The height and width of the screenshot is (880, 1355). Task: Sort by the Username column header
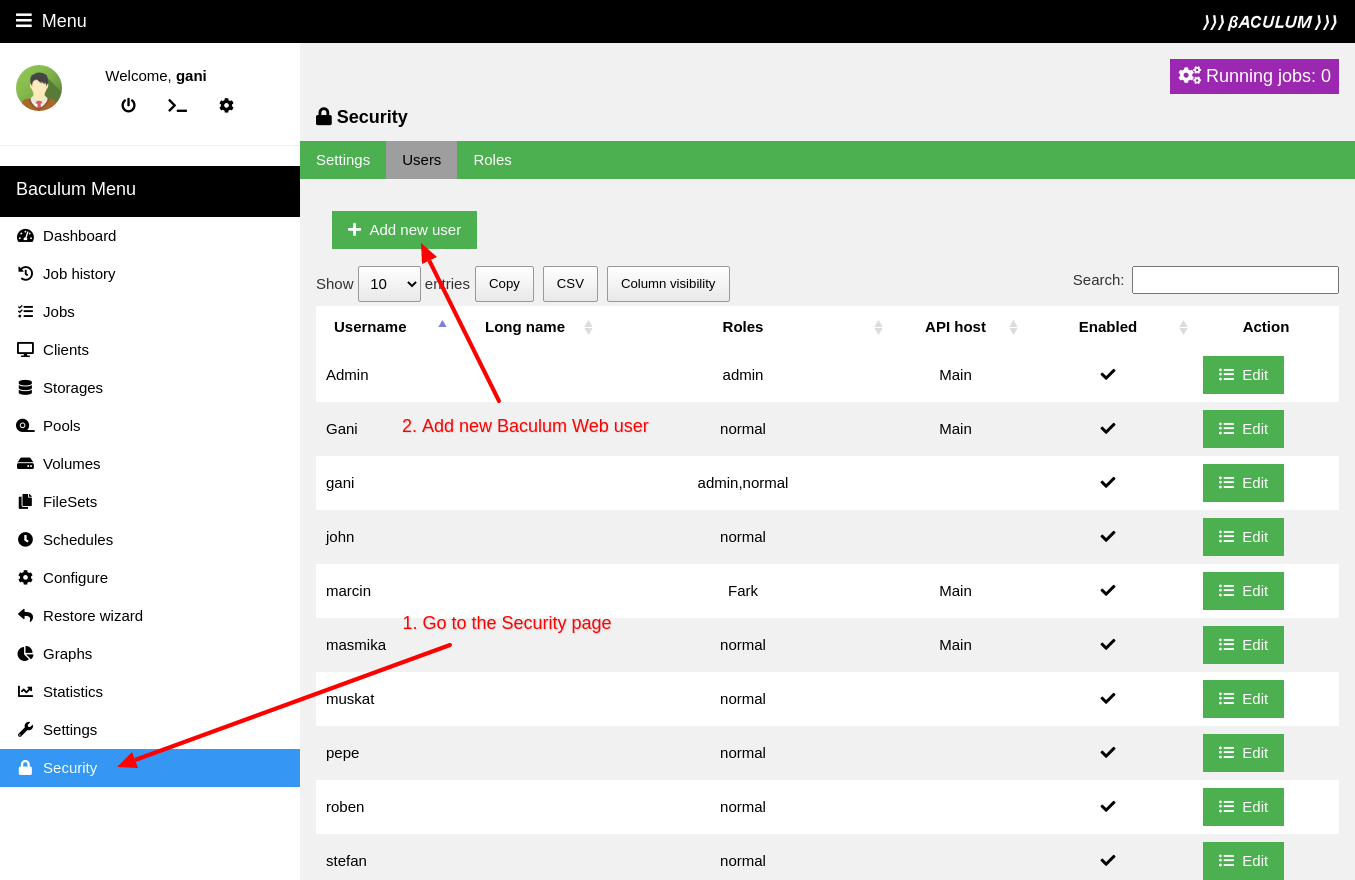386,327
